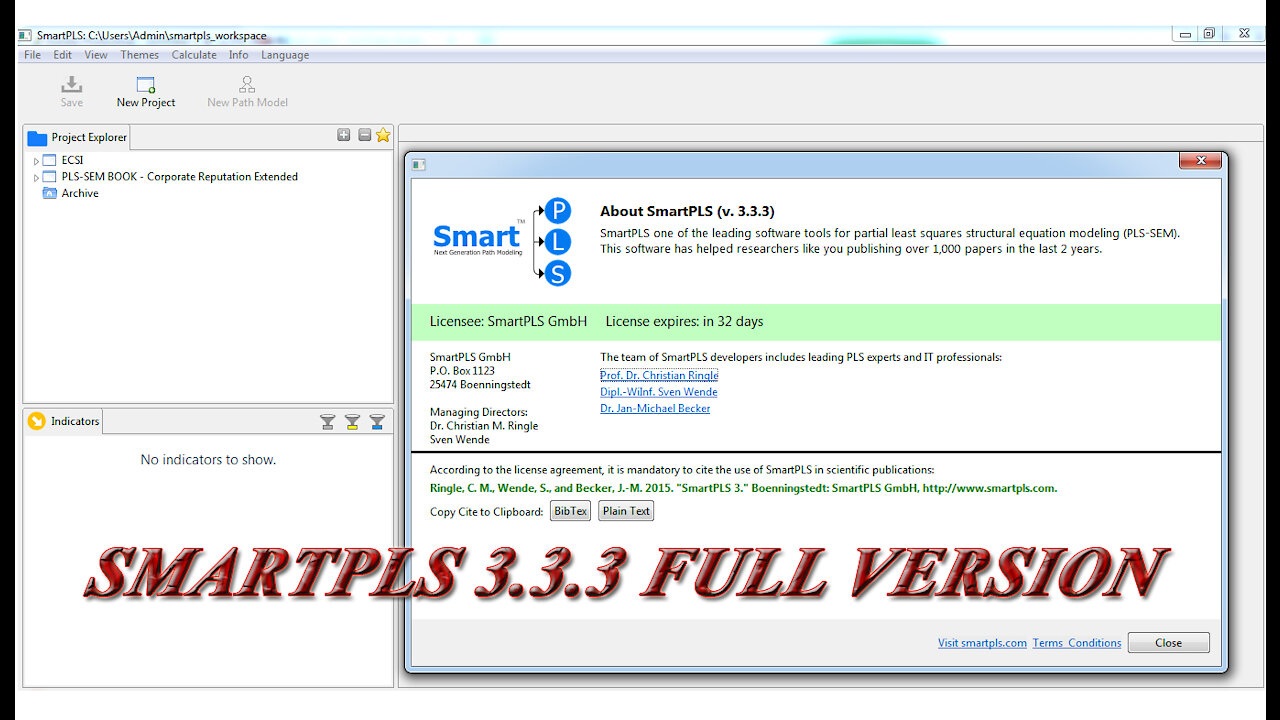
Task: Click the Archive folder icon
Action: pyautogui.click(x=50, y=193)
